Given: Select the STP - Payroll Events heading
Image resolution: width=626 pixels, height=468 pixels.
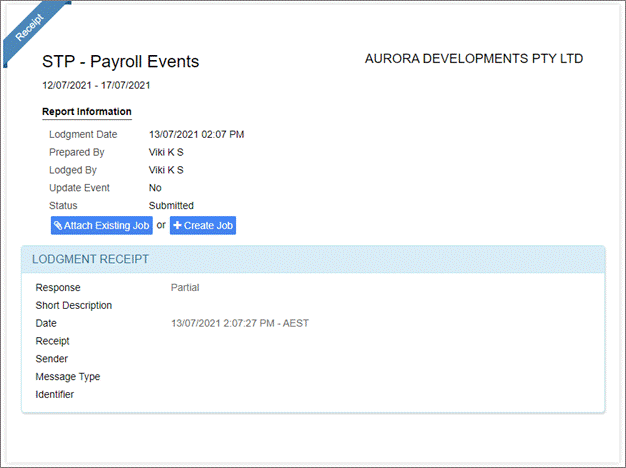Looking at the screenshot, I should point(121,61).
